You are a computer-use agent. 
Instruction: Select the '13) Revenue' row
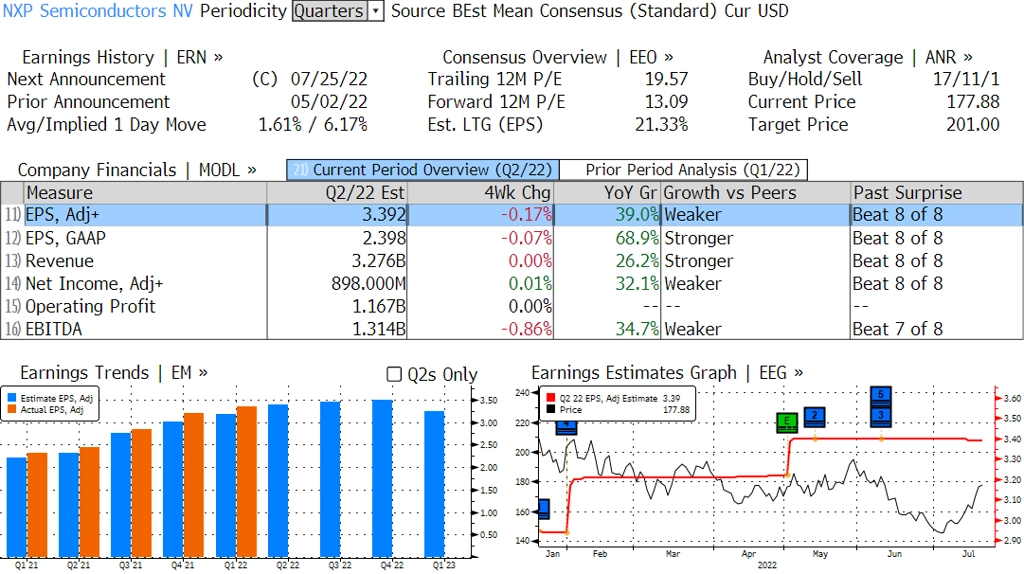pos(512,261)
